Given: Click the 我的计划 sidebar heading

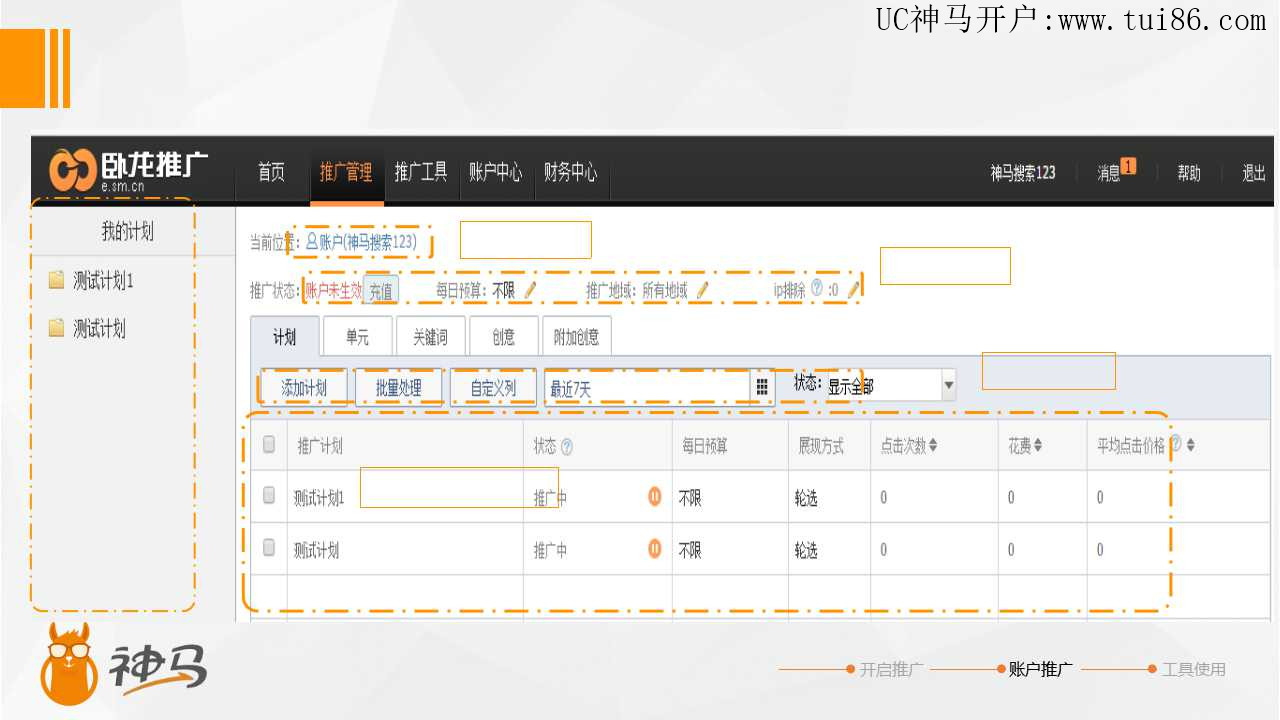Looking at the screenshot, I should coord(128,232).
